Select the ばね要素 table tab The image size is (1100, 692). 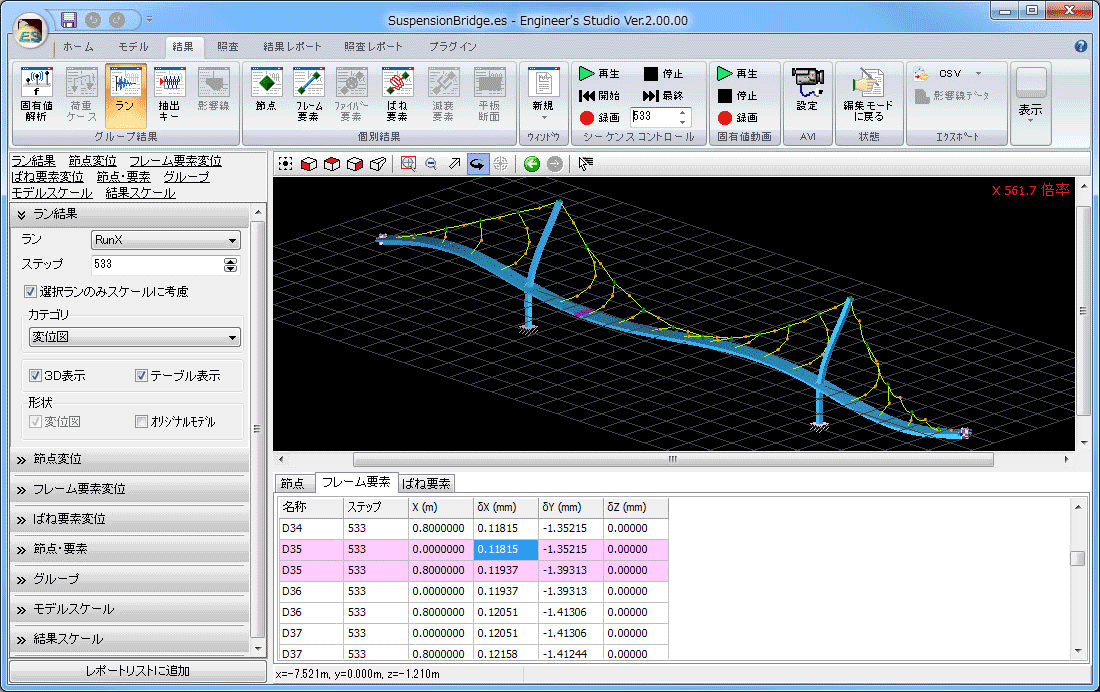point(426,484)
